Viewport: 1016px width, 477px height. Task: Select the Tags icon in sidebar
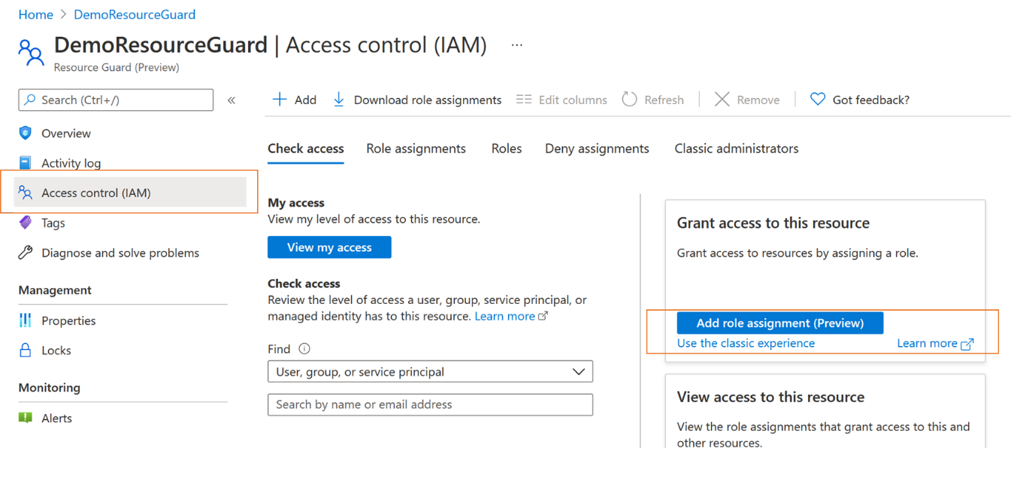(26, 223)
